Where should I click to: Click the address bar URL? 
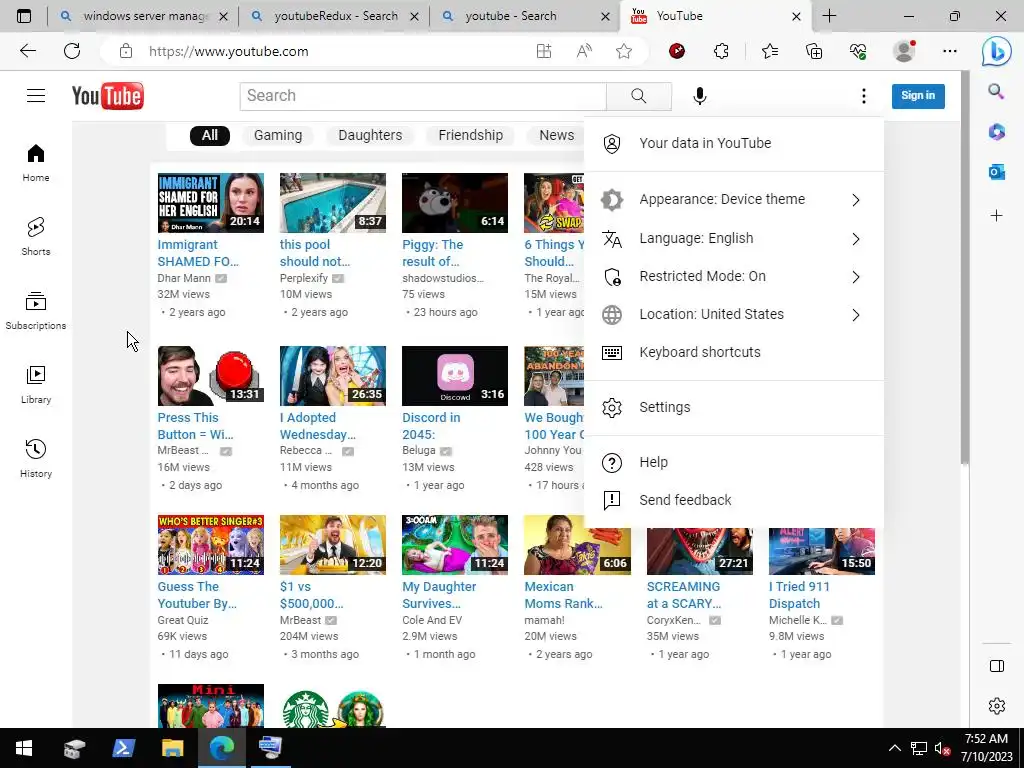tap(229, 51)
